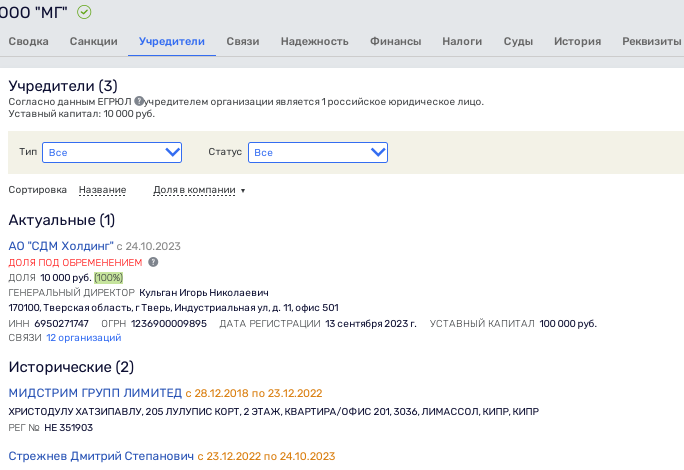Switch to the Санкции tab
Image resolution: width=684 pixels, height=470 pixels.
tap(93, 41)
